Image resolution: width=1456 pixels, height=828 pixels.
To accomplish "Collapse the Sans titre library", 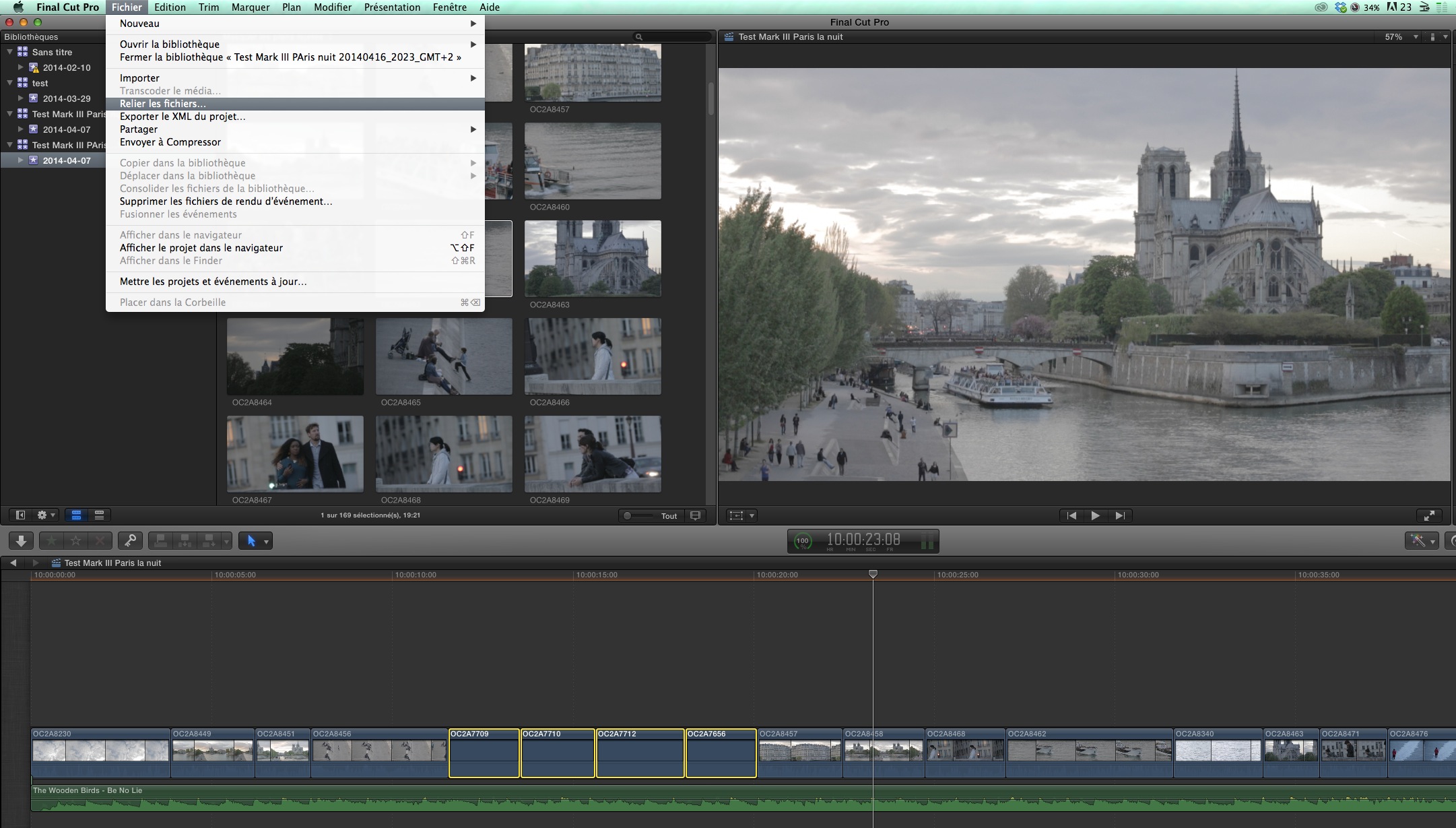I will (x=10, y=52).
